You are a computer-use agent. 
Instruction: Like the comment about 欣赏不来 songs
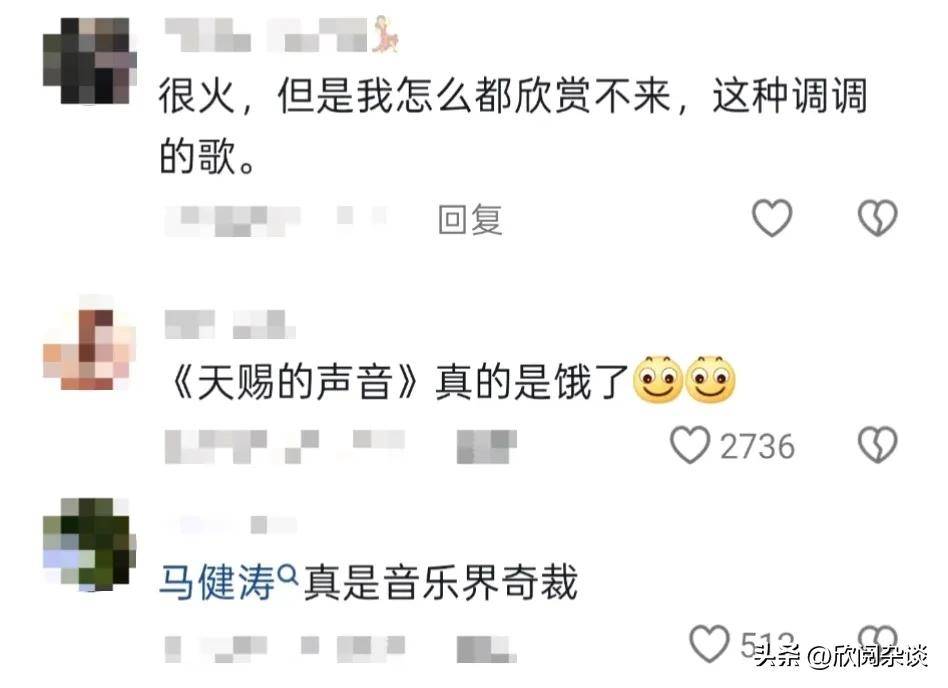point(772,218)
